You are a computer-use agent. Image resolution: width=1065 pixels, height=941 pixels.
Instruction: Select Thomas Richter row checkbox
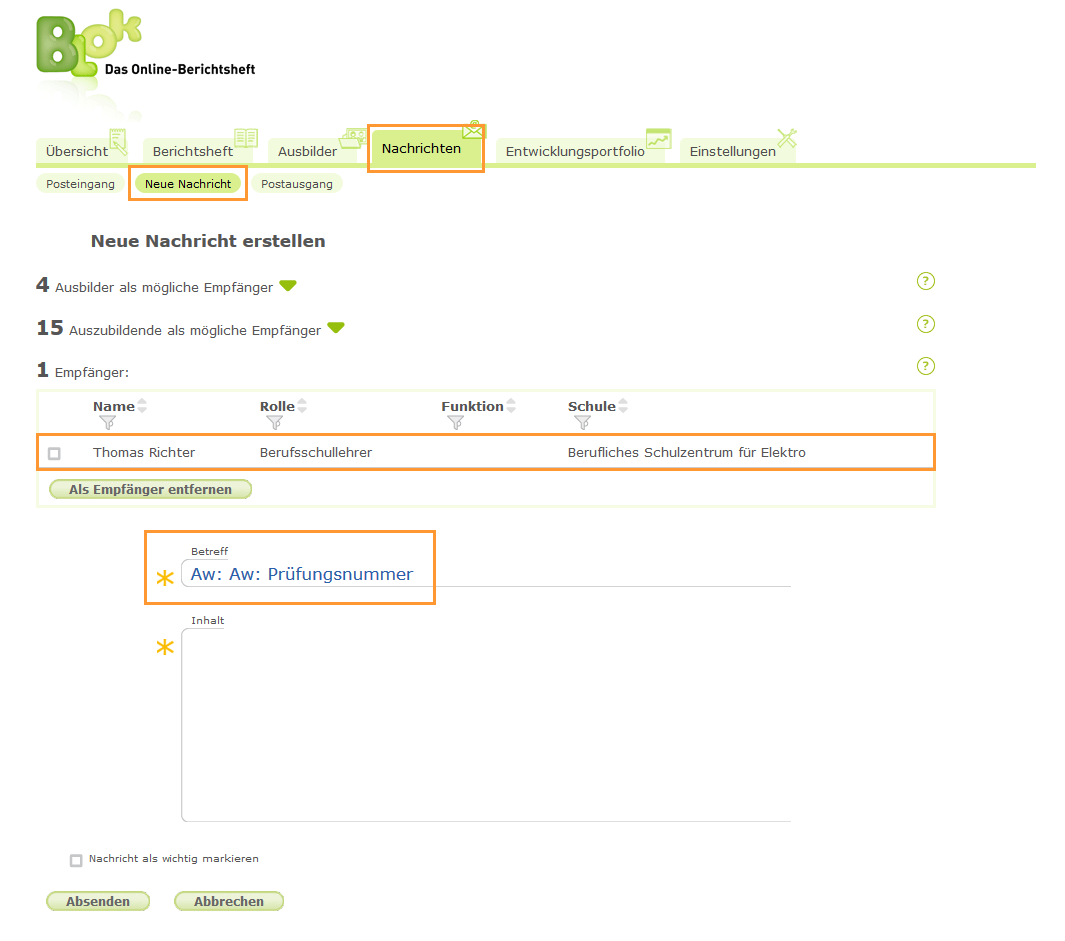pos(54,453)
